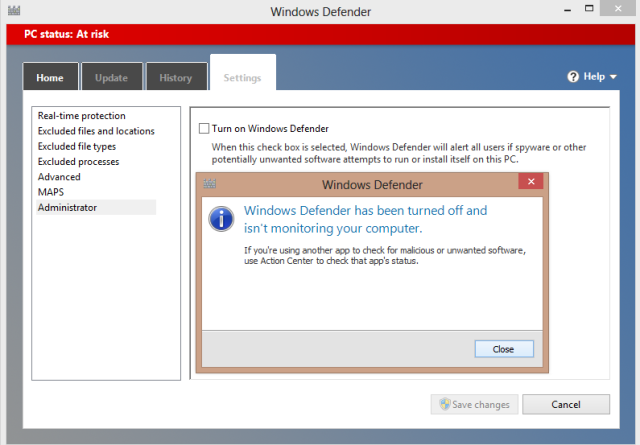Click the shield icon on Save changes
The width and height of the screenshot is (640, 445).
[445, 404]
